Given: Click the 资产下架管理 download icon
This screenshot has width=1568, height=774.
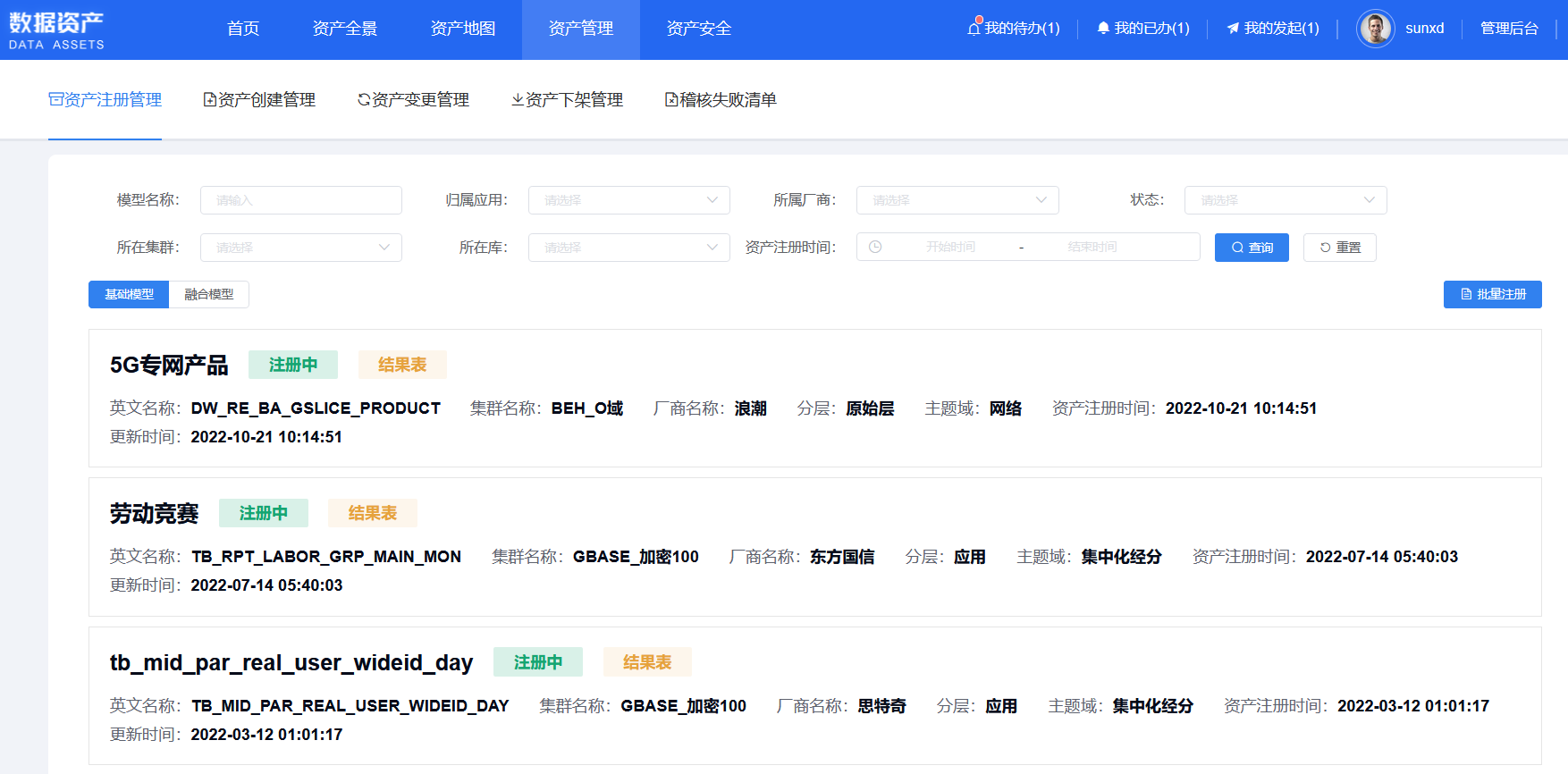Looking at the screenshot, I should pos(518,99).
